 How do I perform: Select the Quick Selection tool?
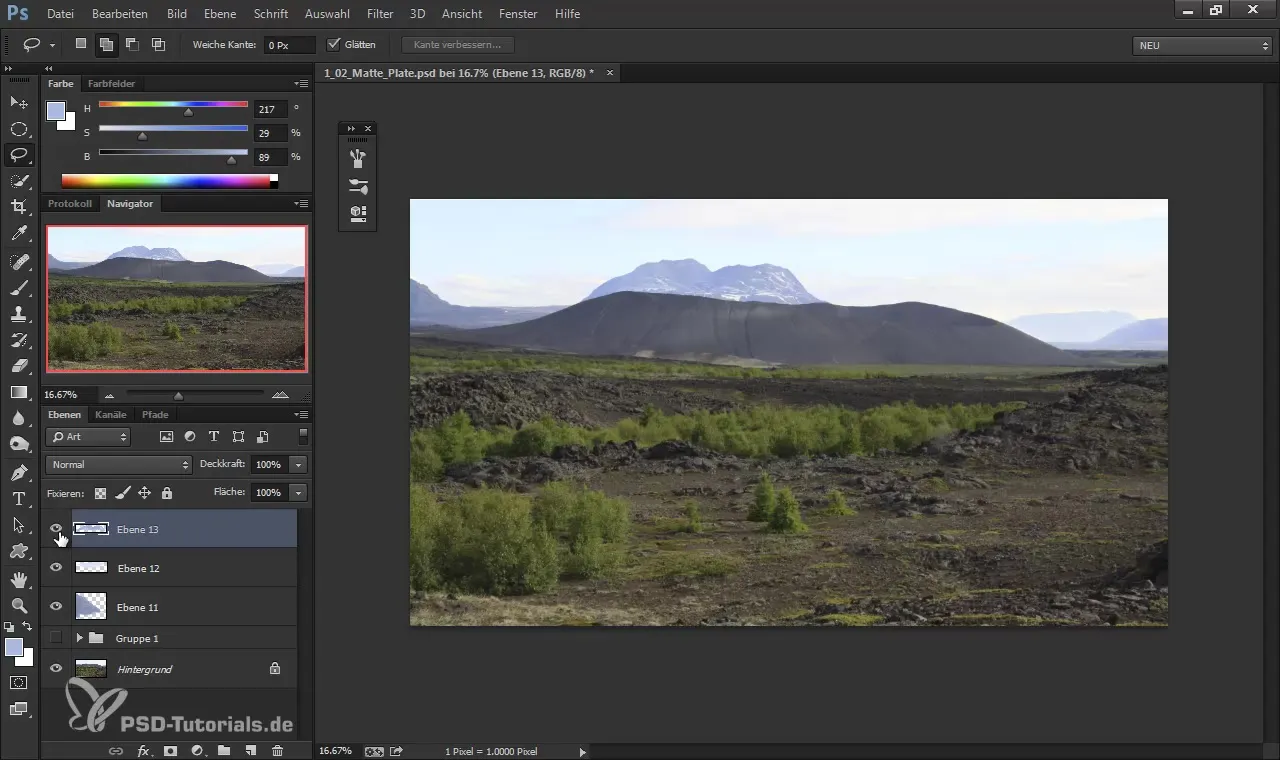click(19, 181)
